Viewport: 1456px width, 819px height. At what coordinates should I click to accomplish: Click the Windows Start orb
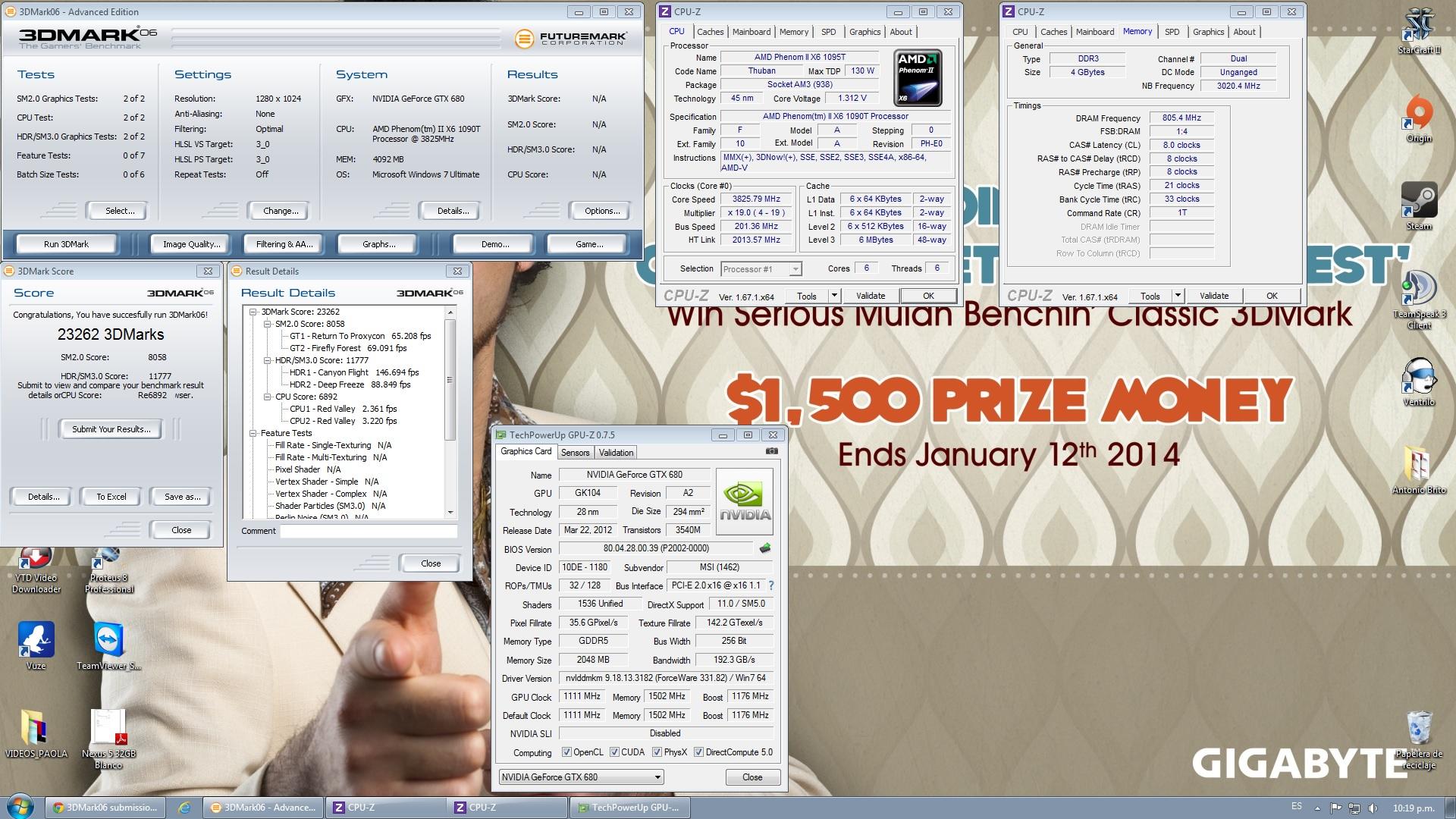(x=20, y=807)
